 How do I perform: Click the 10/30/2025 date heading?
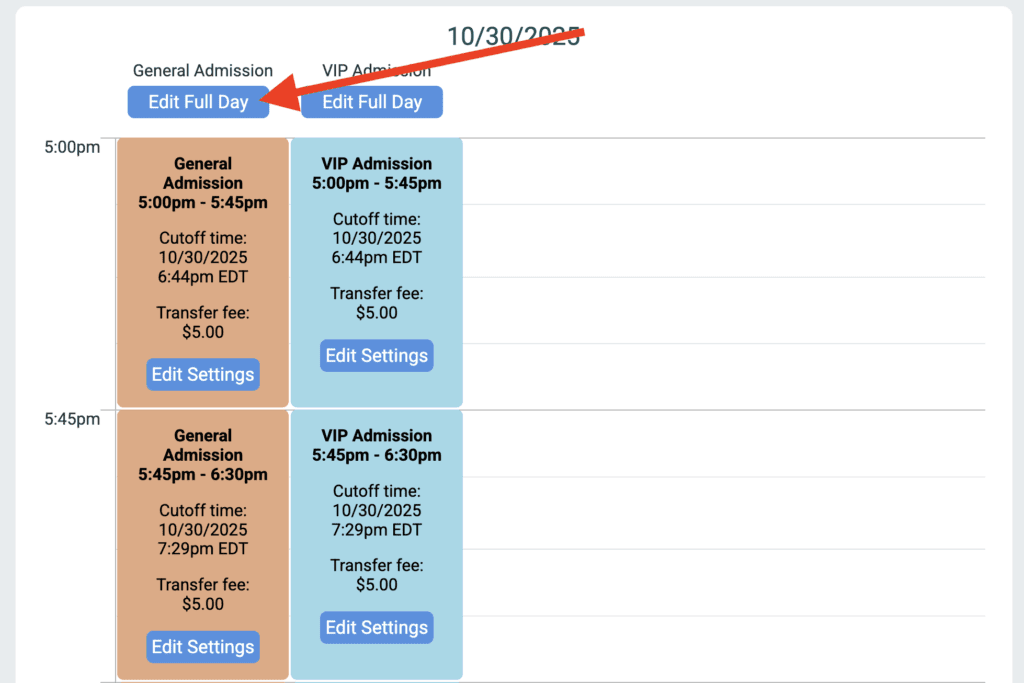coord(513,36)
